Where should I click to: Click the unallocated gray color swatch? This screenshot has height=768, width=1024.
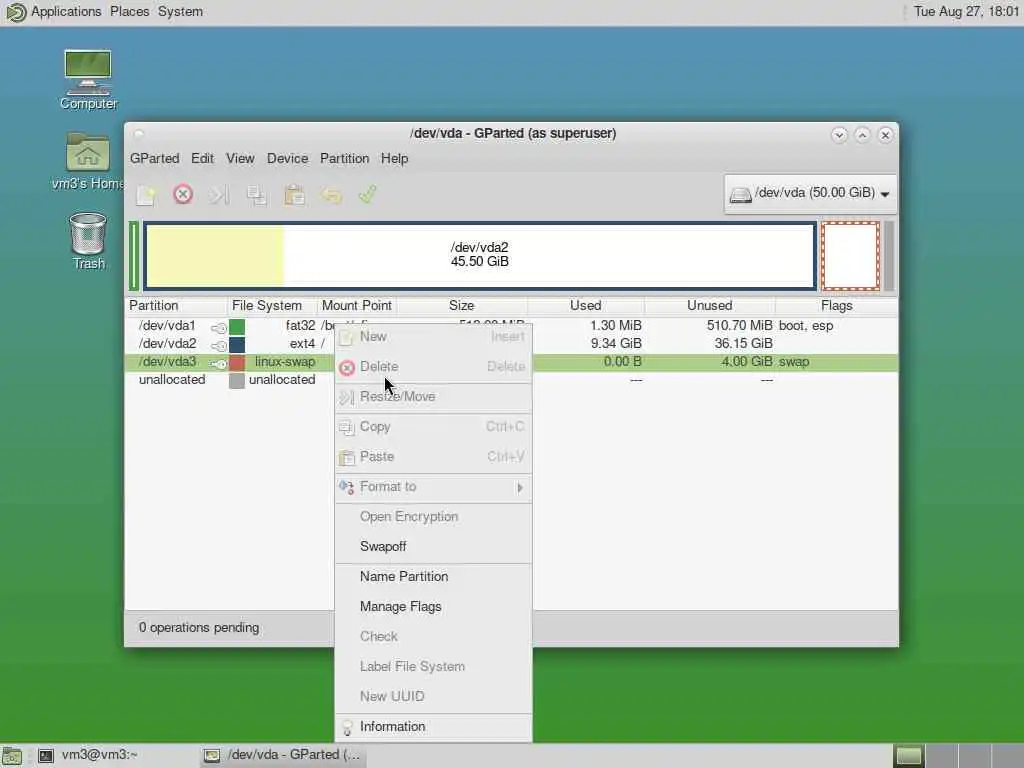(x=237, y=381)
